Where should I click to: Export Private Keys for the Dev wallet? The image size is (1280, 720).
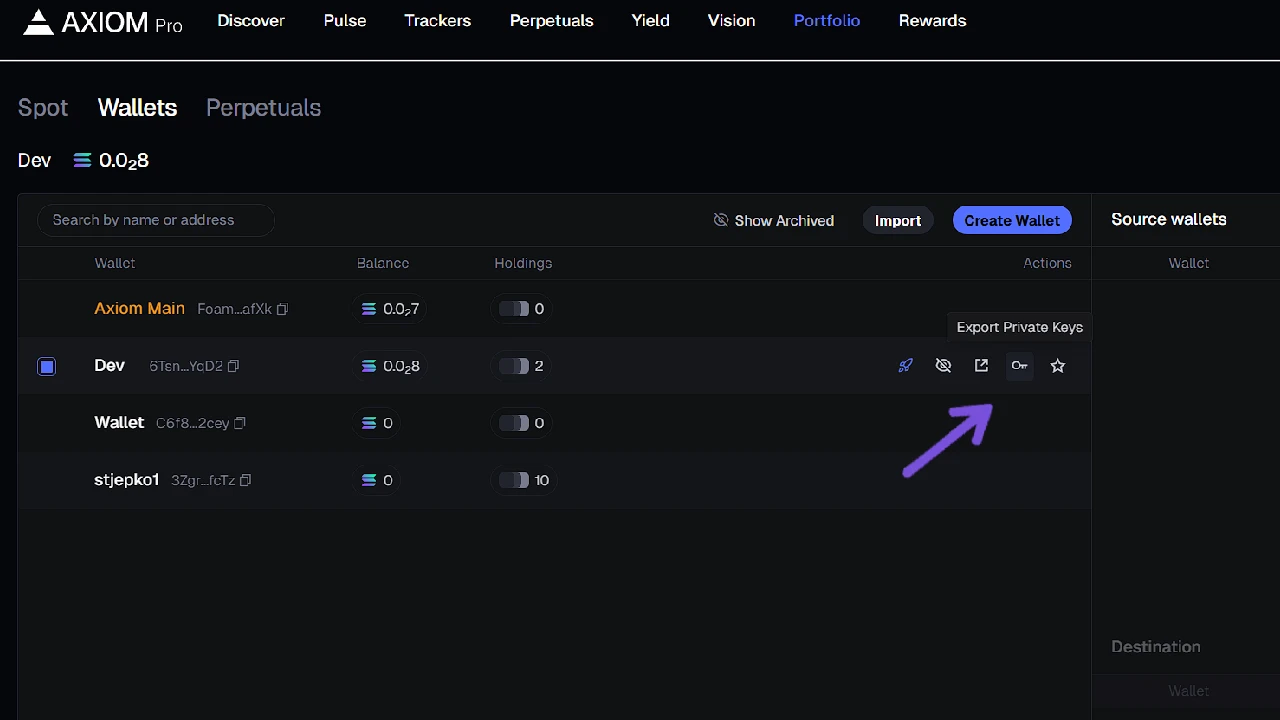(1019, 365)
